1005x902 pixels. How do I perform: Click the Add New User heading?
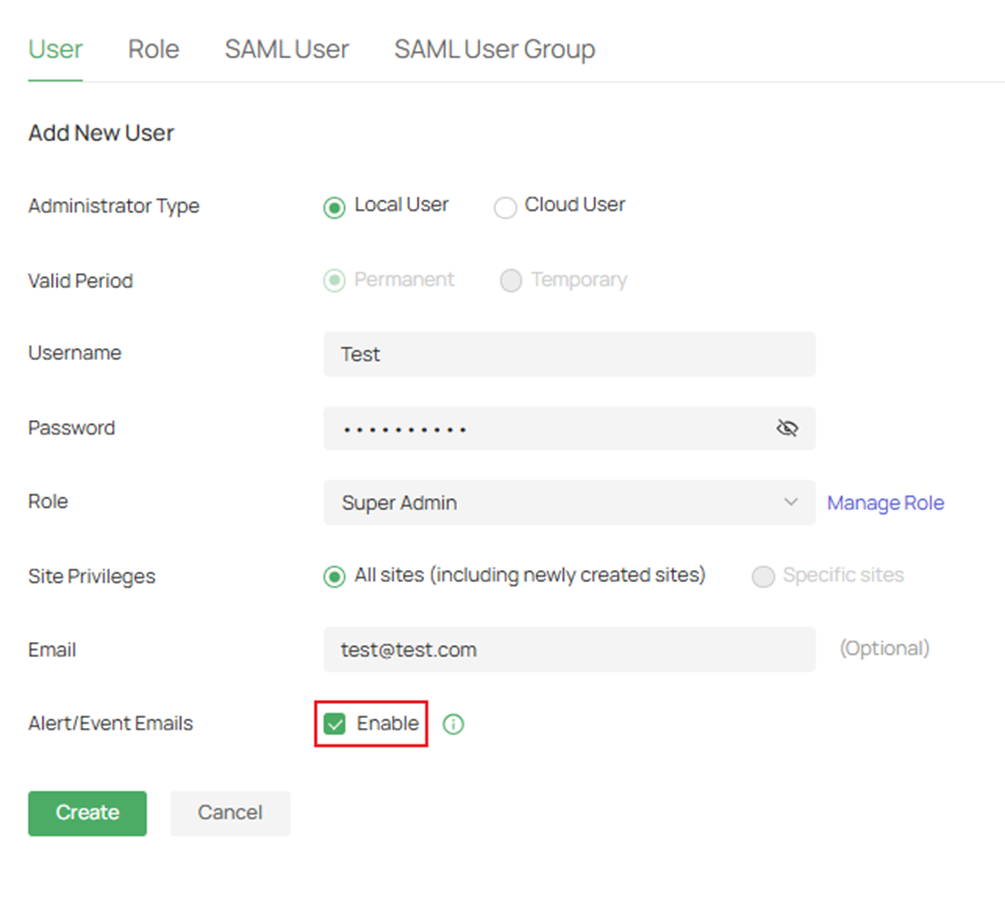(x=101, y=133)
